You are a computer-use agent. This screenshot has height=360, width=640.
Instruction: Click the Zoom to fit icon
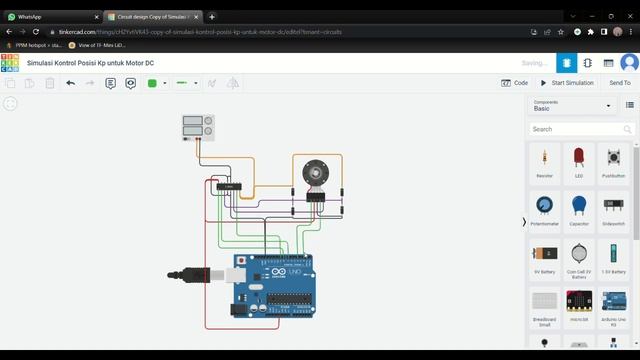point(10,104)
